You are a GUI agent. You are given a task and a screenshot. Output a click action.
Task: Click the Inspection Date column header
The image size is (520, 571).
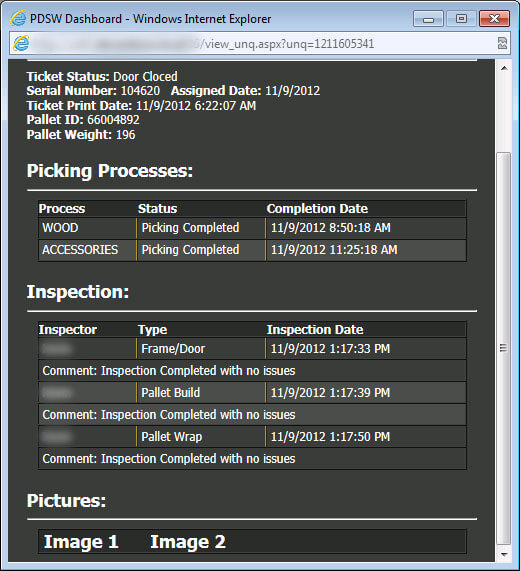315,330
